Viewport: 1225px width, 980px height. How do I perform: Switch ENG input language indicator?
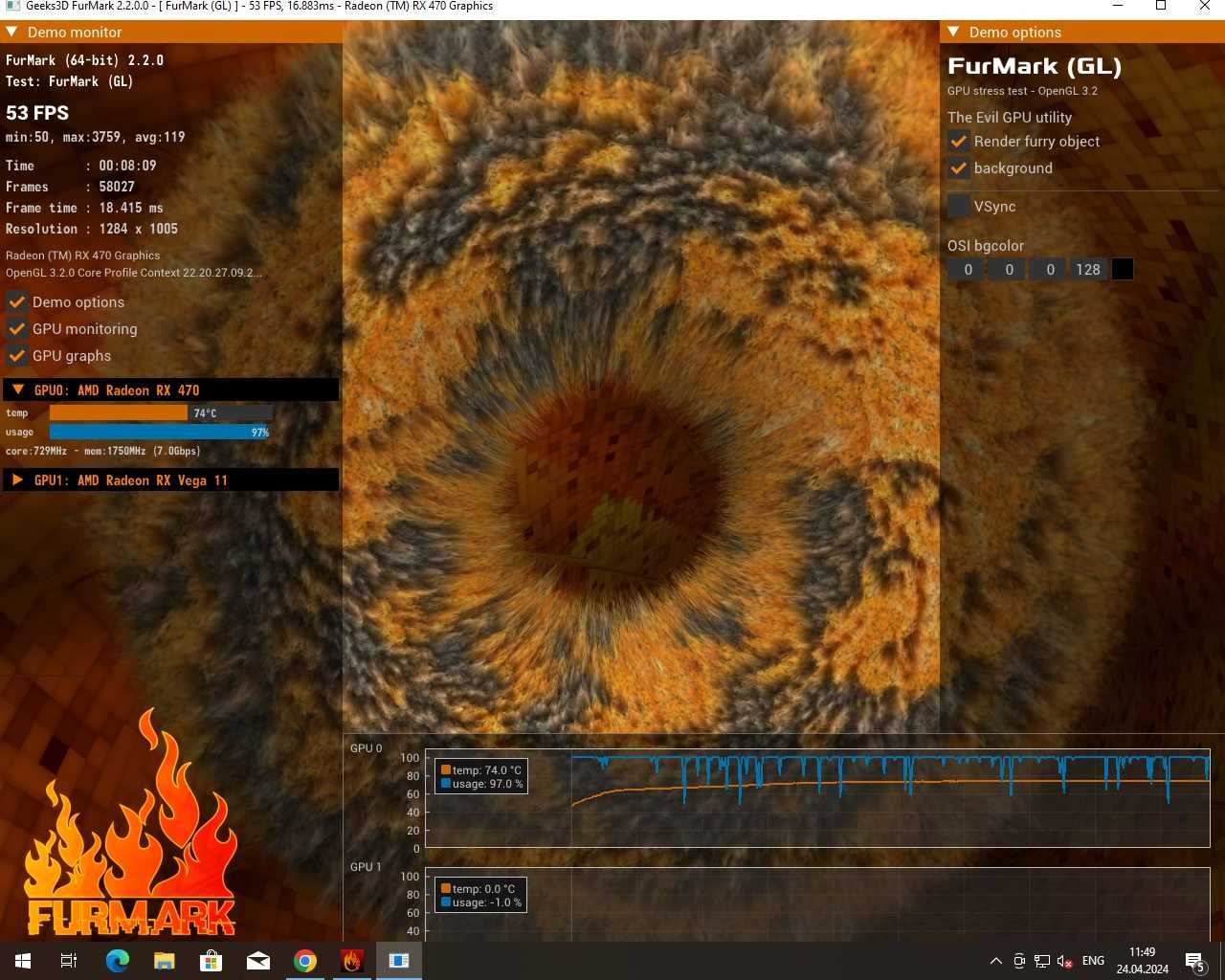[x=1093, y=961]
